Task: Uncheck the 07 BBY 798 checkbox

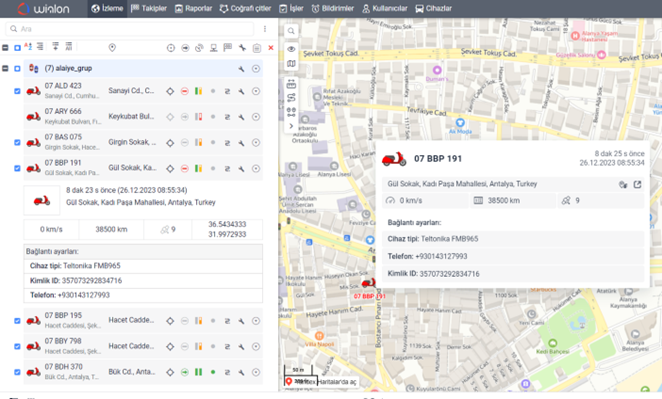Action: (17, 347)
